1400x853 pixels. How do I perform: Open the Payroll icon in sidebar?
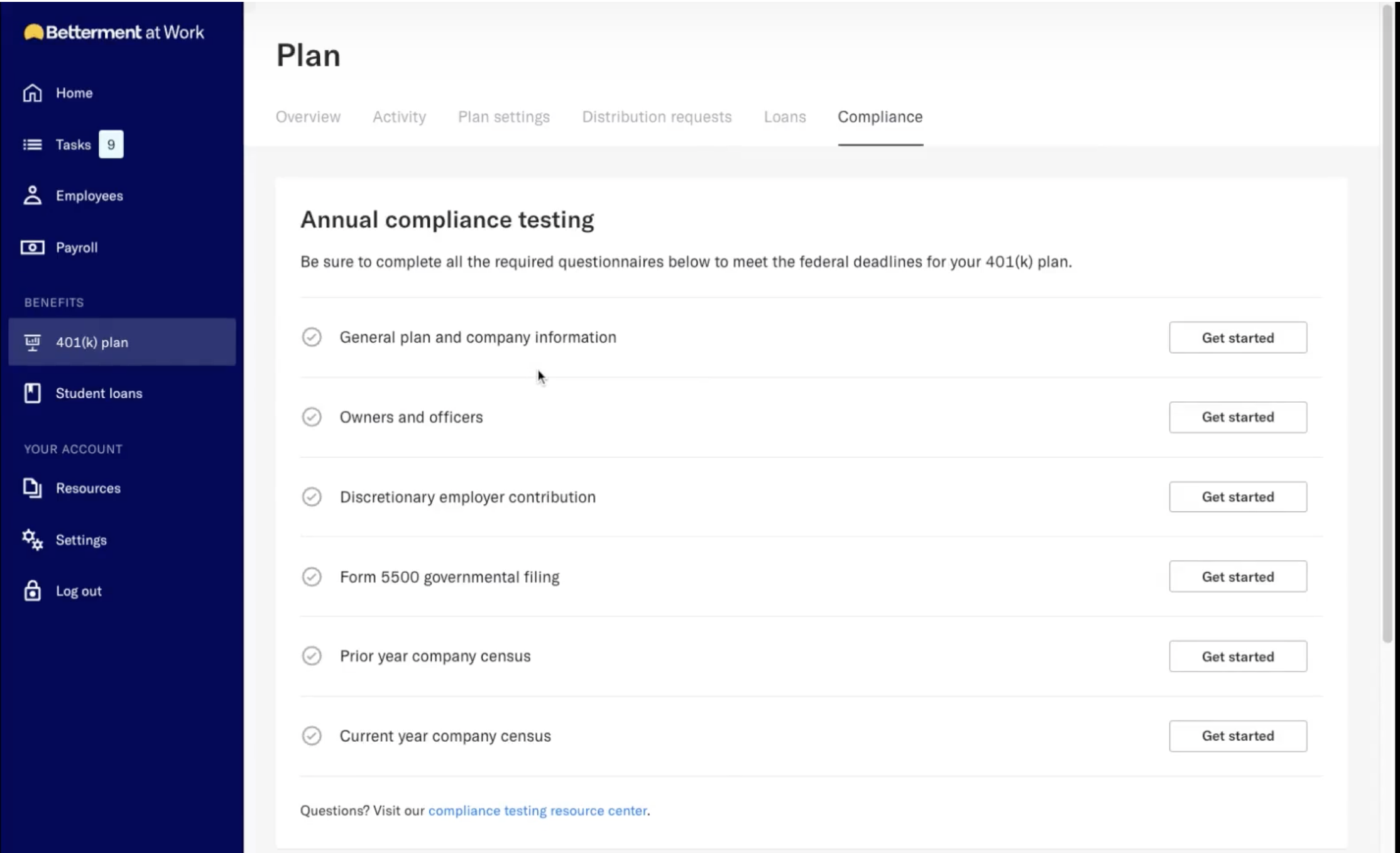click(x=32, y=247)
